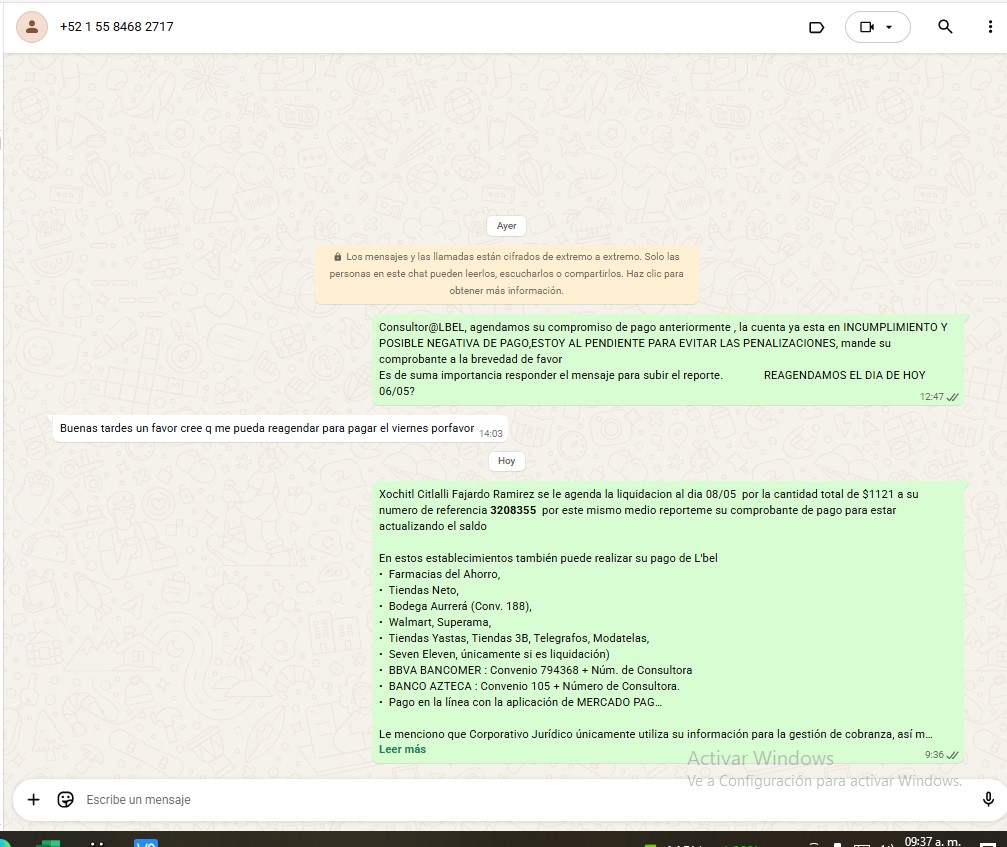Click the encryption notice banner

pyautogui.click(x=506, y=274)
